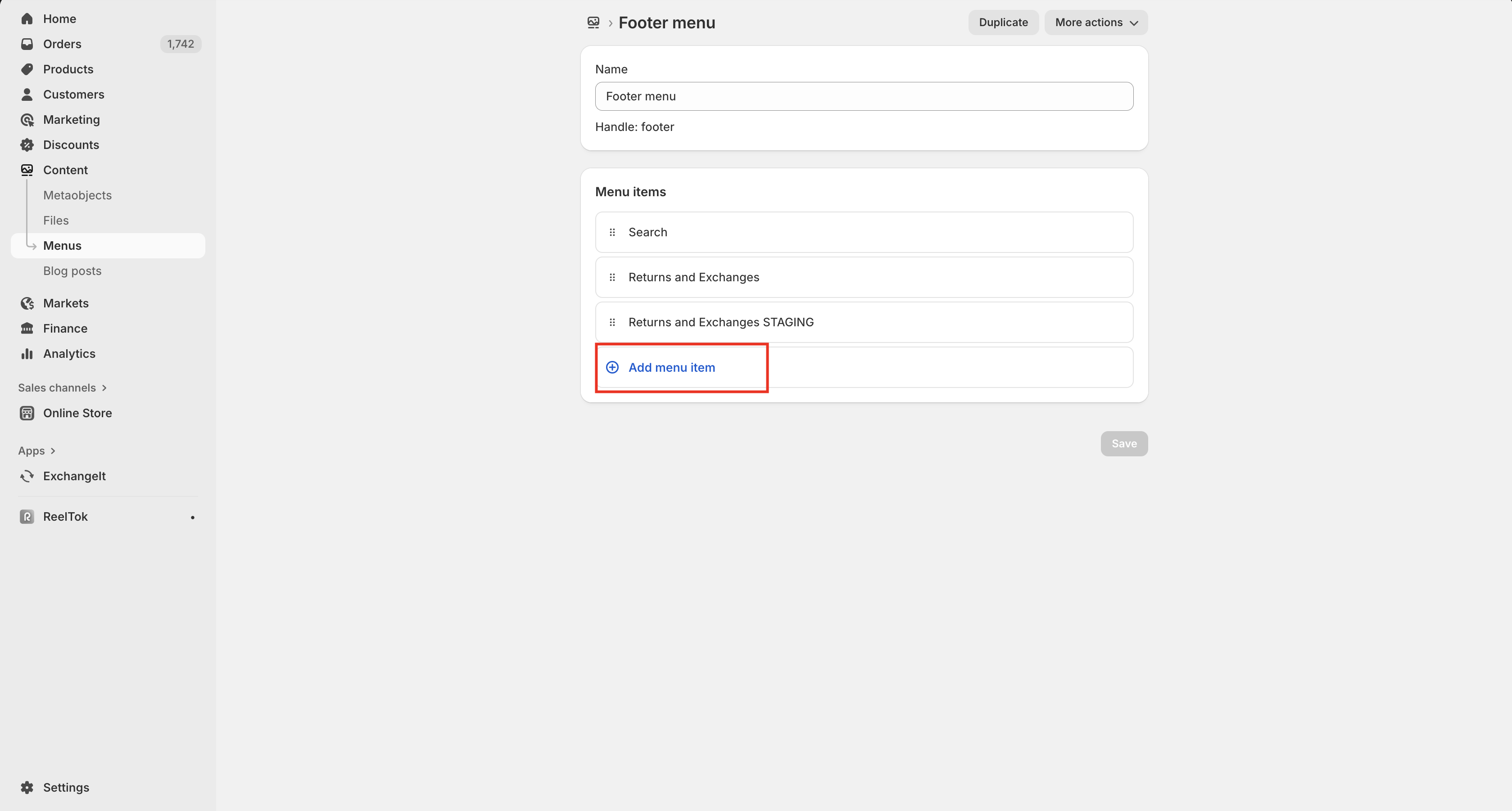
Task: Click the Analytics bar chart icon
Action: pos(27,354)
